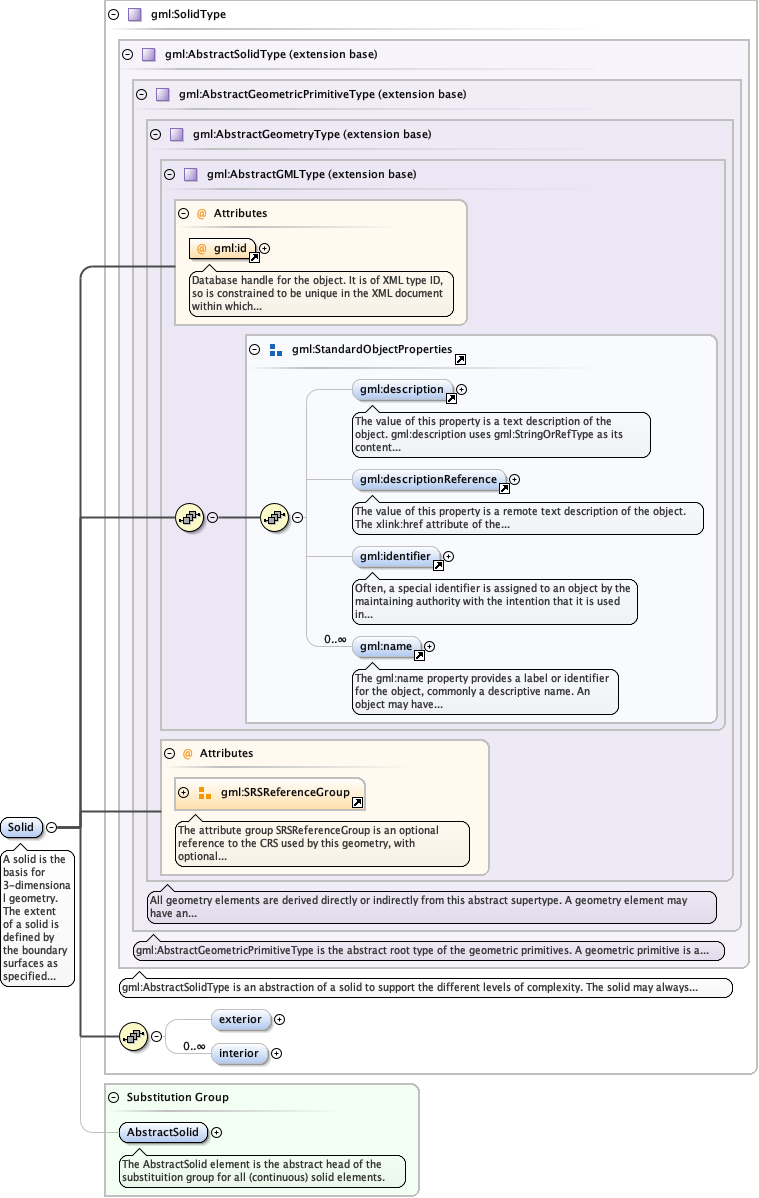Click the gml:SolidType purple type icon
Image resolution: width=759 pixels, height=1198 pixels.
[134, 15]
